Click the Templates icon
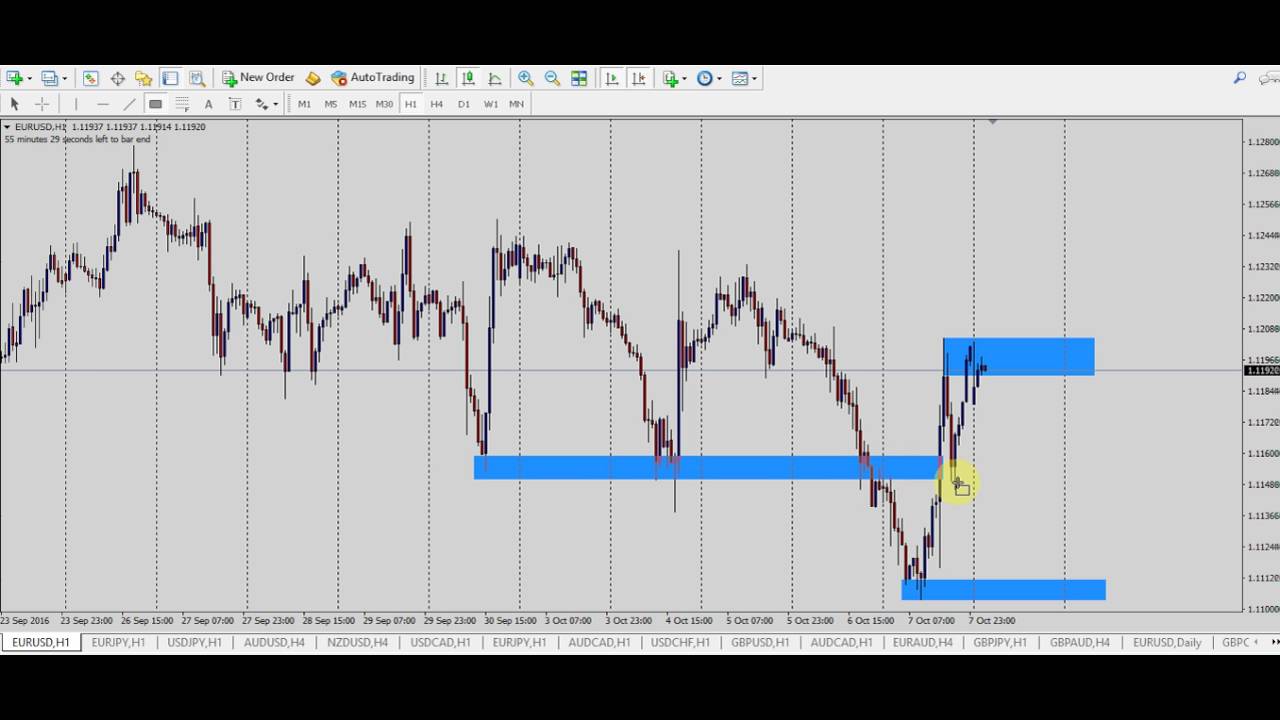 pos(740,78)
